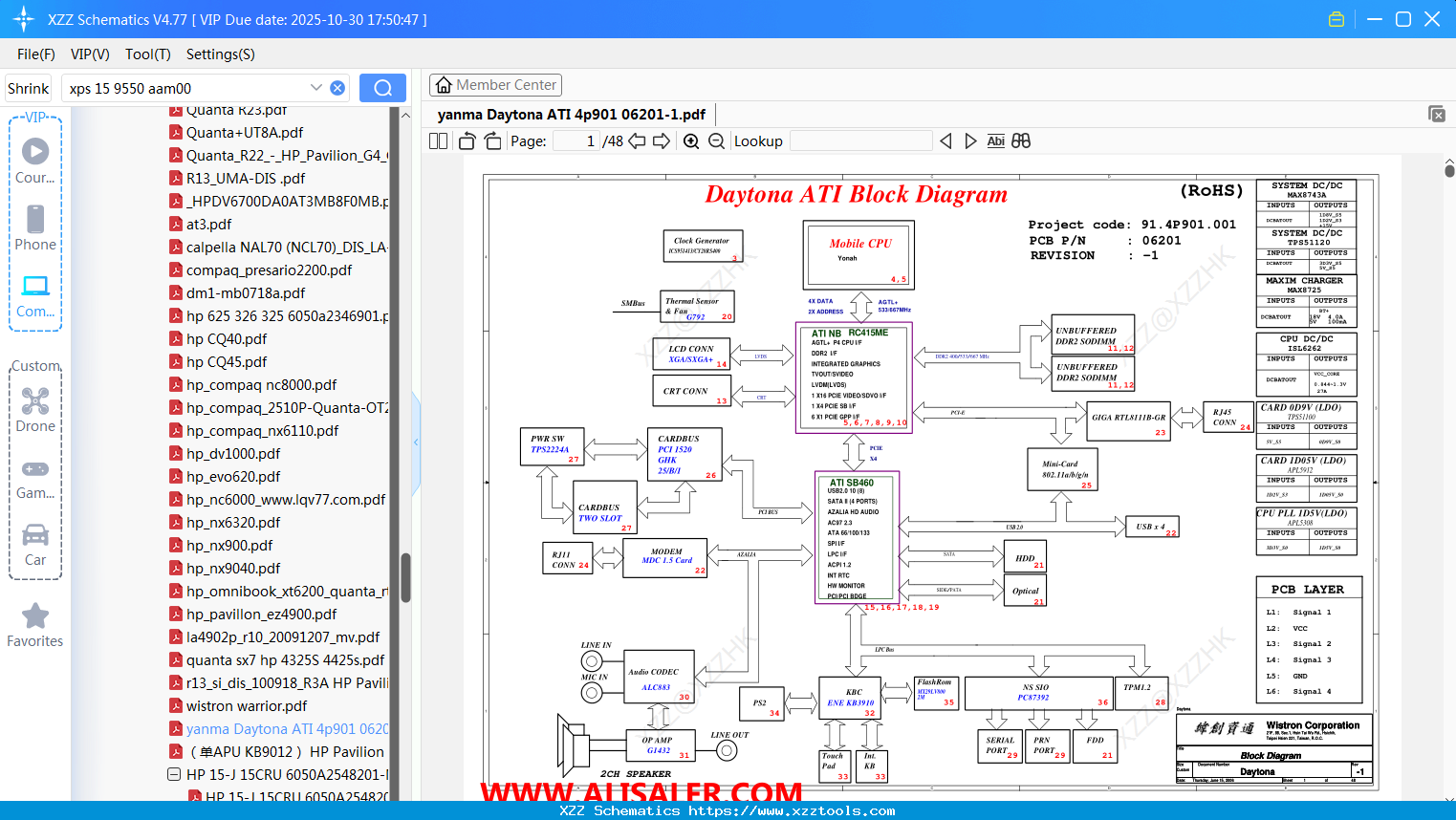Open hp_compaq_nx6110.pdf
Viewport: 1456px width, 820px height.
[x=262, y=431]
